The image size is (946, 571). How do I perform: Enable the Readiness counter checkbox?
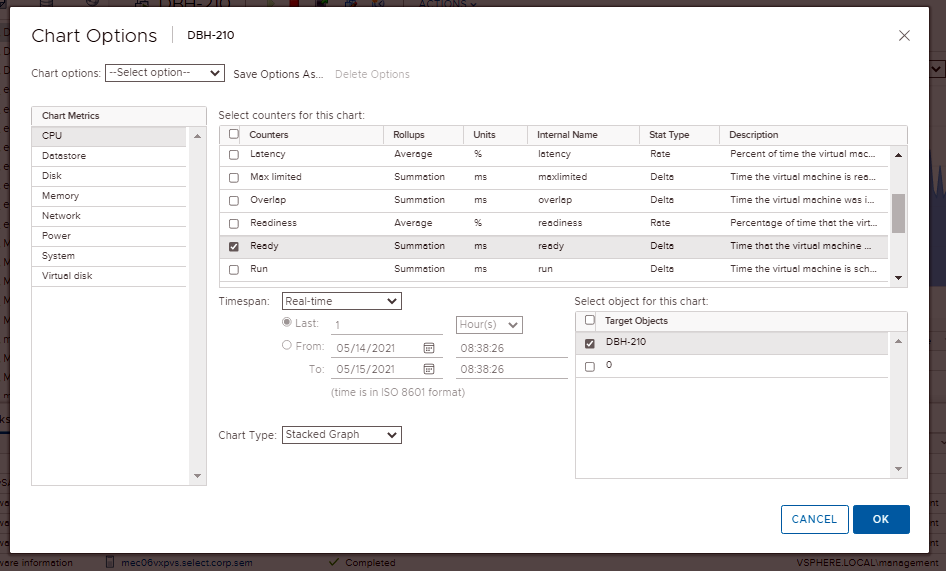[x=234, y=223]
